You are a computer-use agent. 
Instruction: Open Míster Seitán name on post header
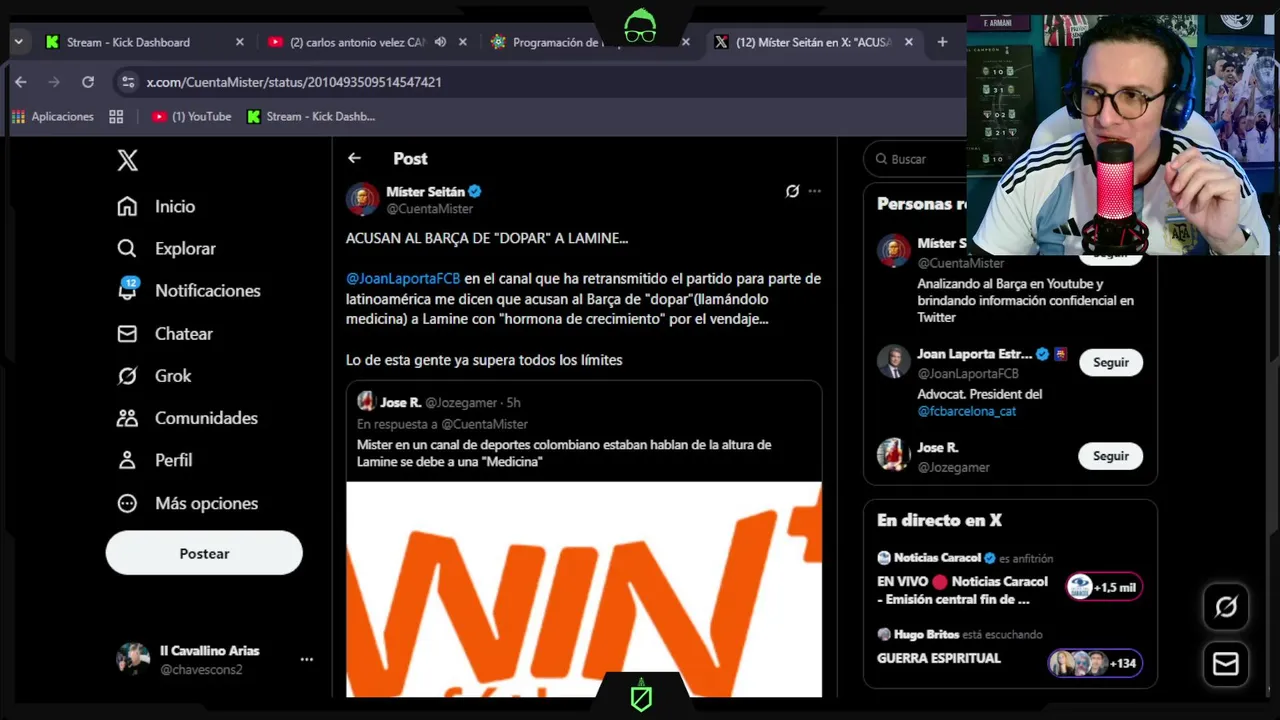pyautogui.click(x=425, y=191)
